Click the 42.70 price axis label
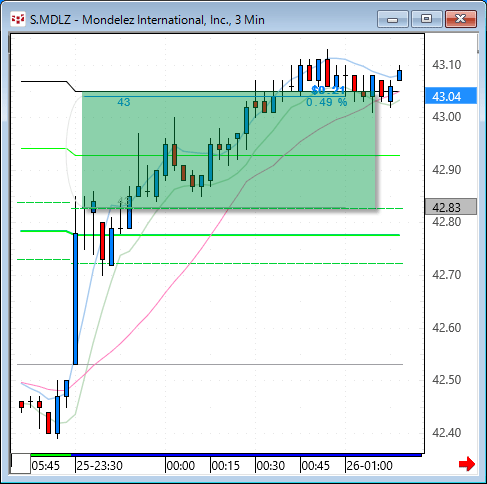 446,275
